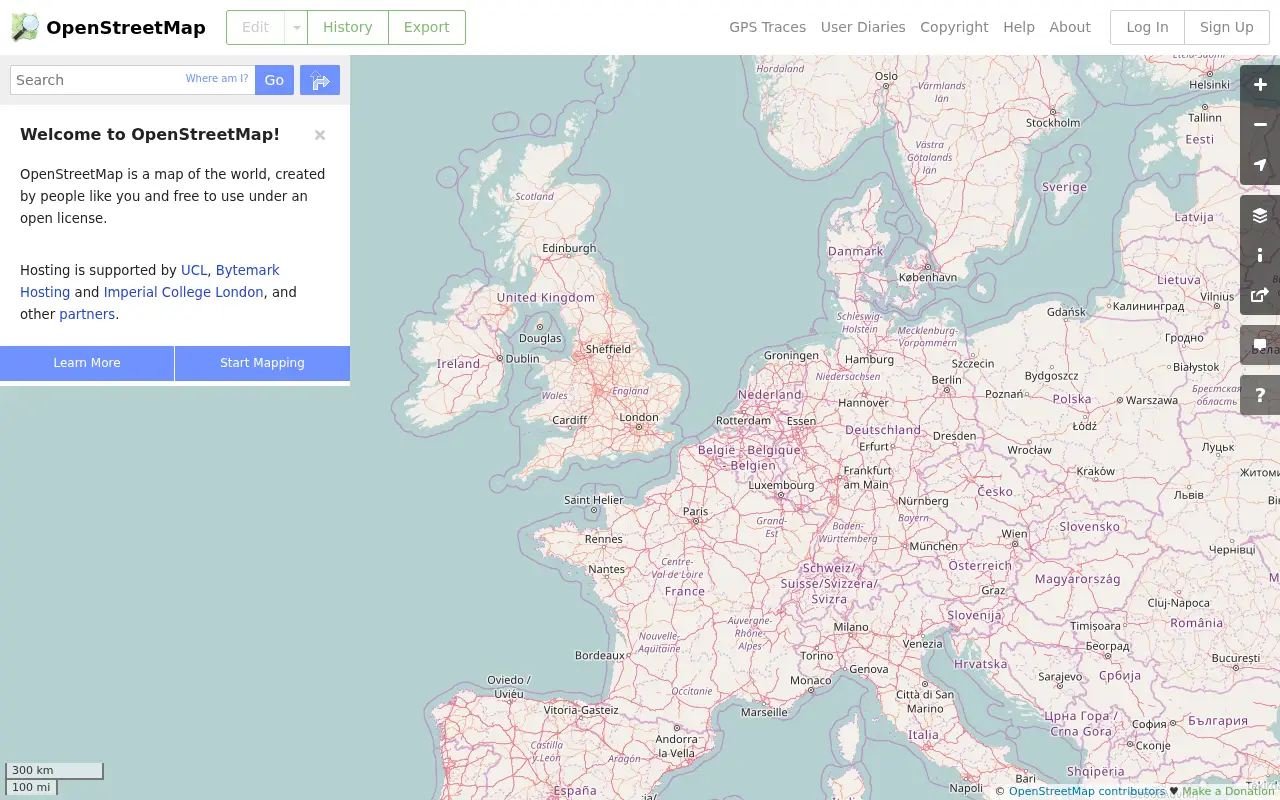Click the OpenStreetMap title text
Viewport: 1280px width, 800px height.
[126, 27]
